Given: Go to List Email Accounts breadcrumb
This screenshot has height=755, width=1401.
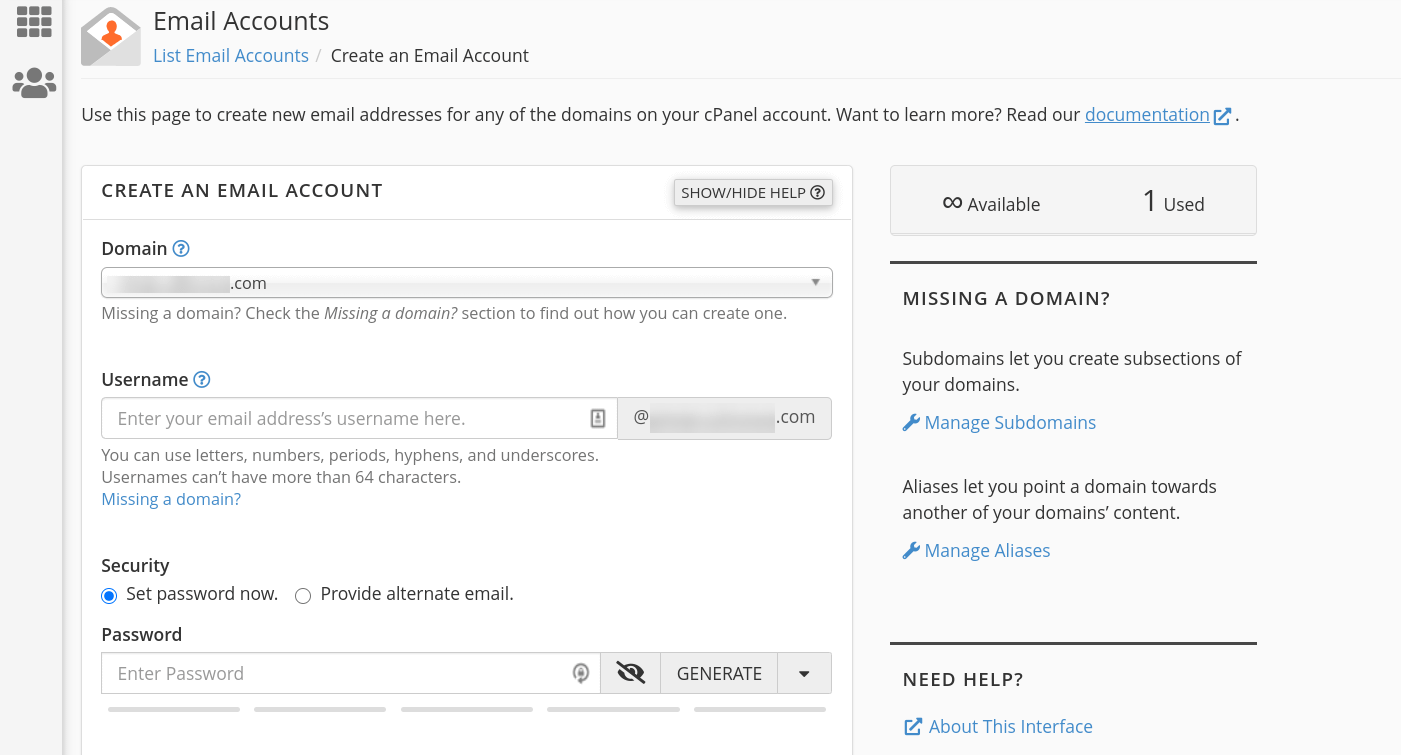Looking at the screenshot, I should point(231,55).
